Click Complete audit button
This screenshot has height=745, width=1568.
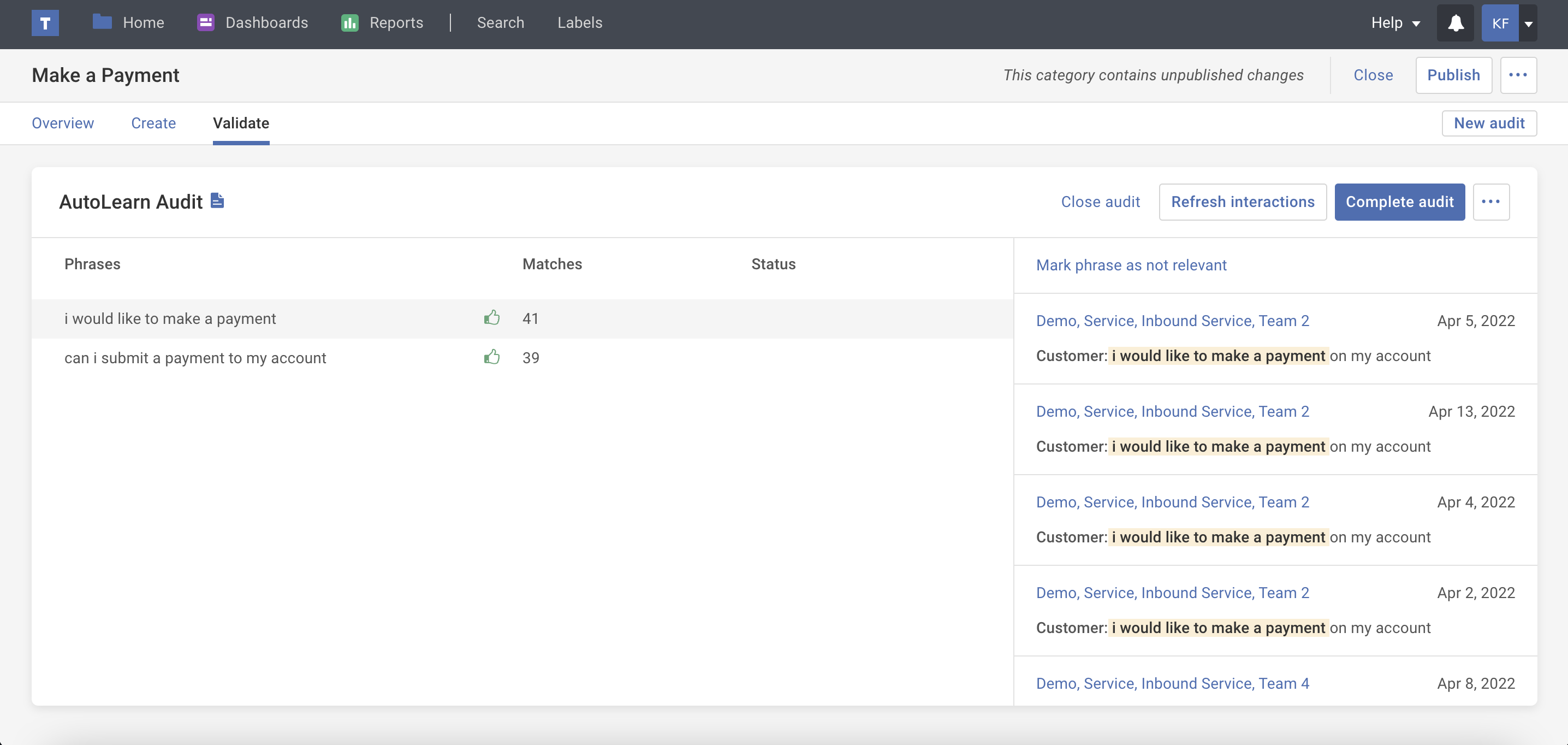(1399, 202)
